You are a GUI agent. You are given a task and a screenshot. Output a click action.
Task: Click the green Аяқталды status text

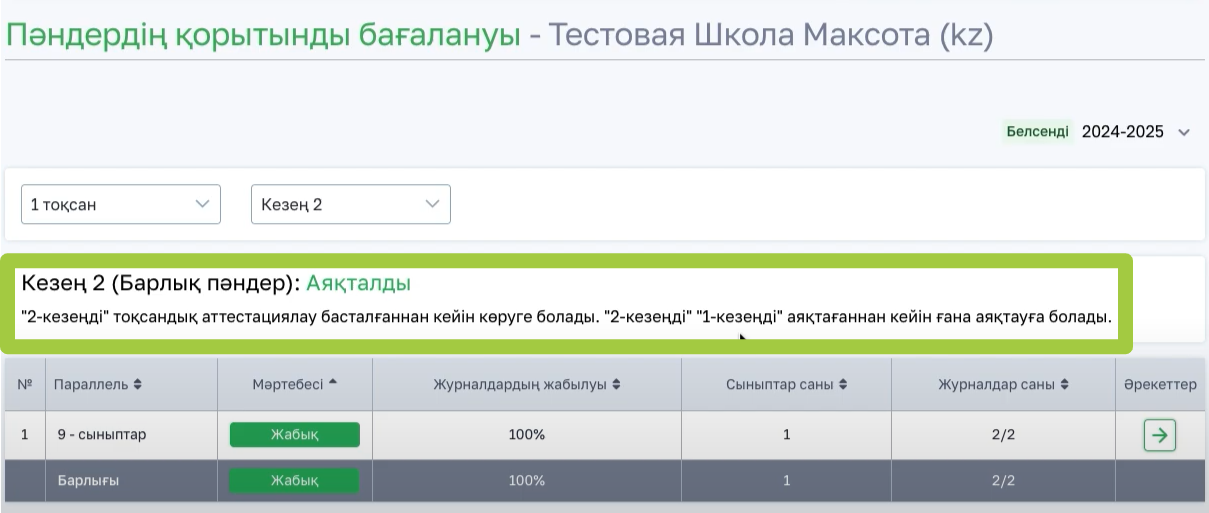[x=358, y=283]
